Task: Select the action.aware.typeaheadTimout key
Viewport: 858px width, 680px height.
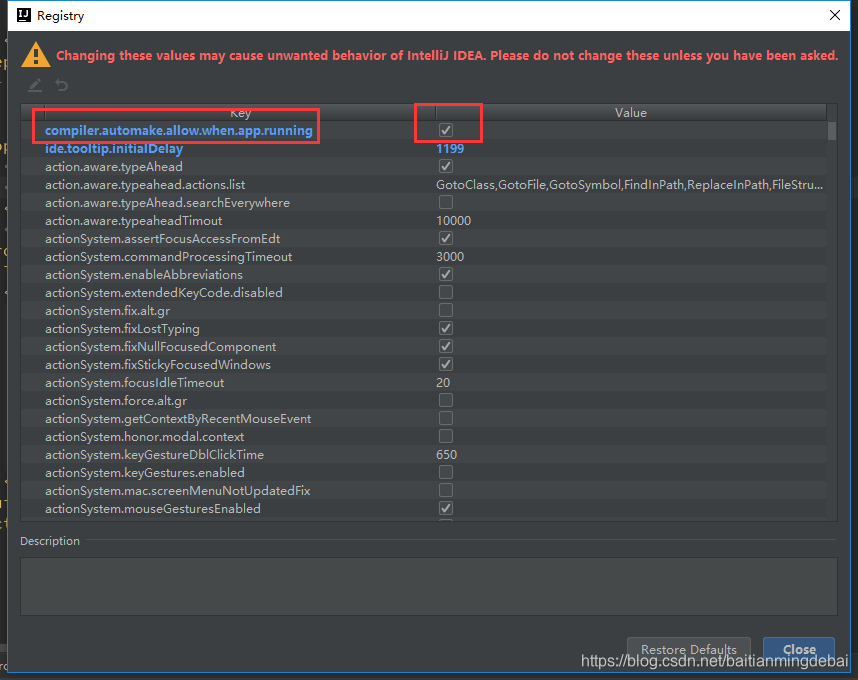Action: click(x=134, y=220)
